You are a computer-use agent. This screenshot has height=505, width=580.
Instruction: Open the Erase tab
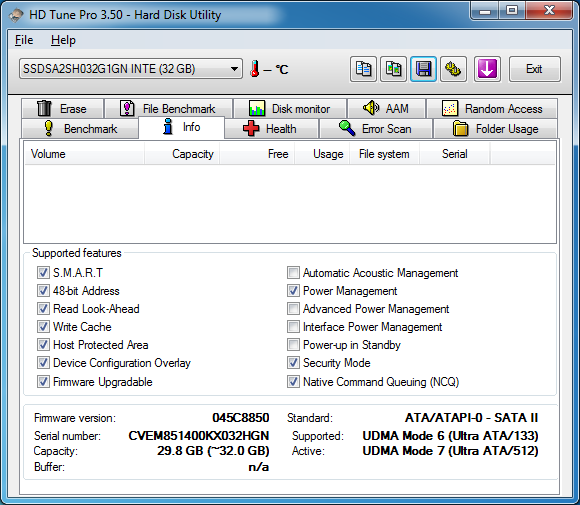63,109
